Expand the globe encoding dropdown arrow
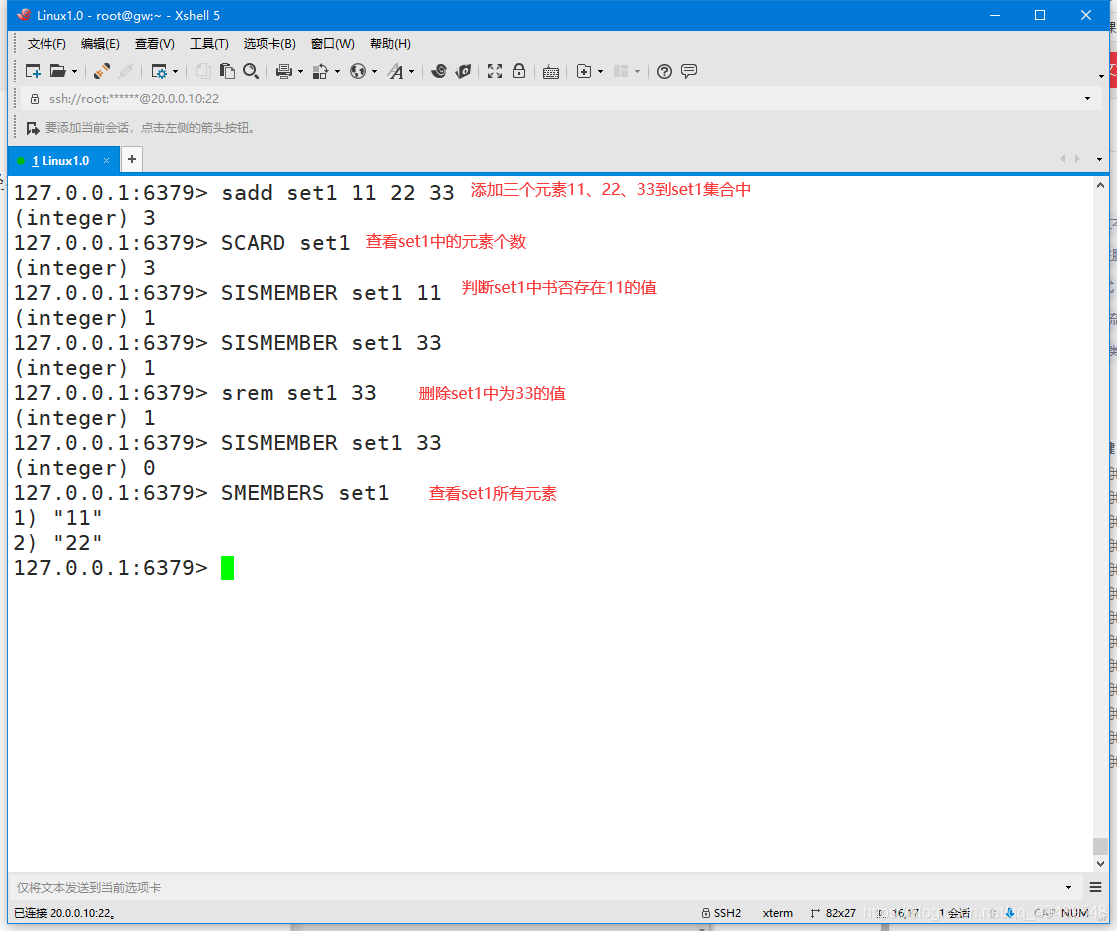 click(x=375, y=71)
